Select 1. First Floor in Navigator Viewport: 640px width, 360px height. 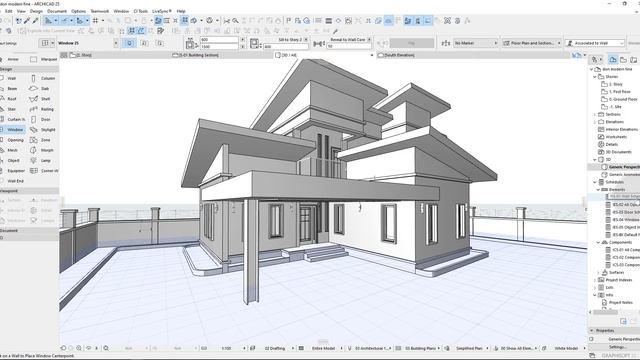click(620, 92)
